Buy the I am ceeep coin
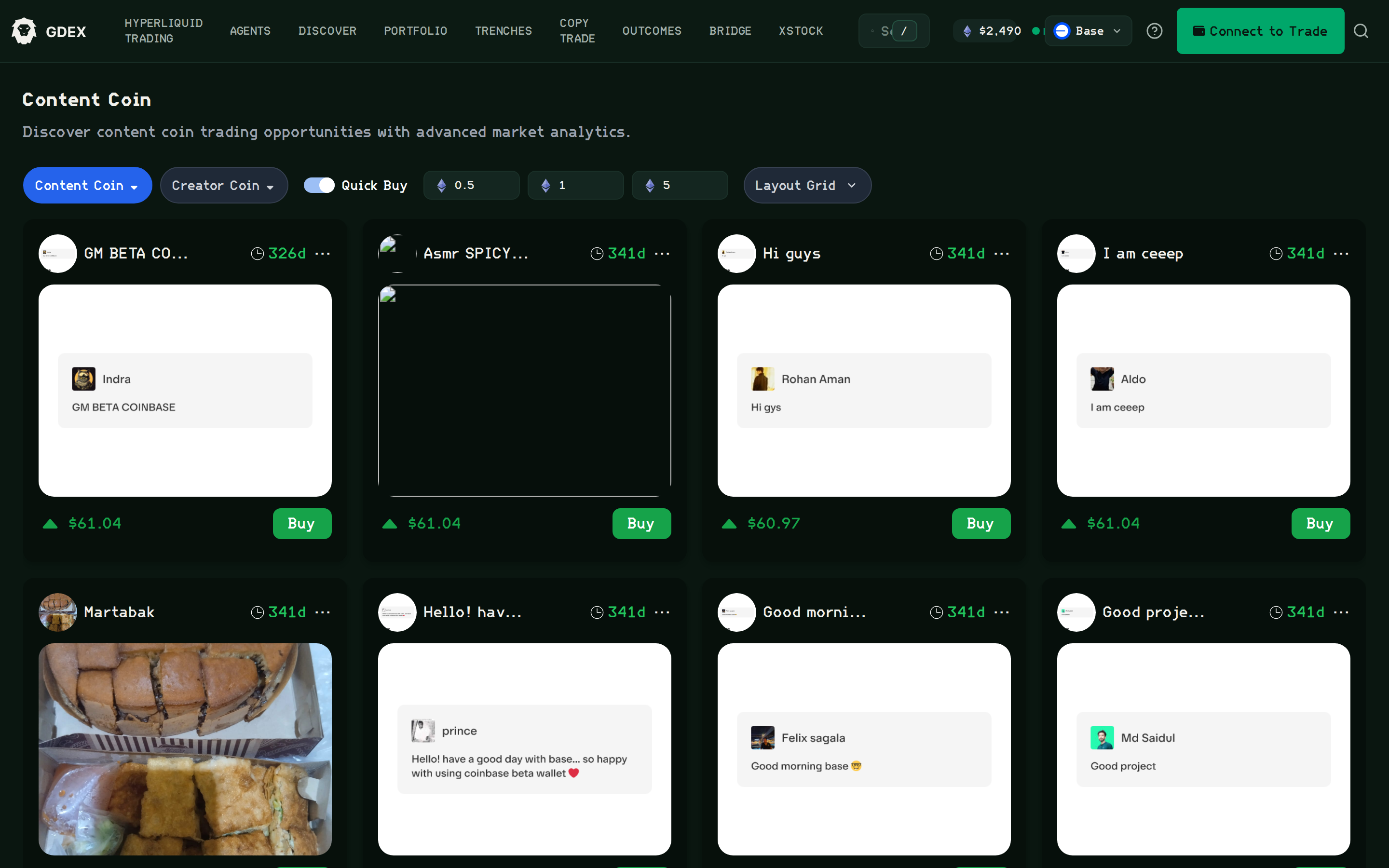The image size is (1389, 868). [1320, 523]
